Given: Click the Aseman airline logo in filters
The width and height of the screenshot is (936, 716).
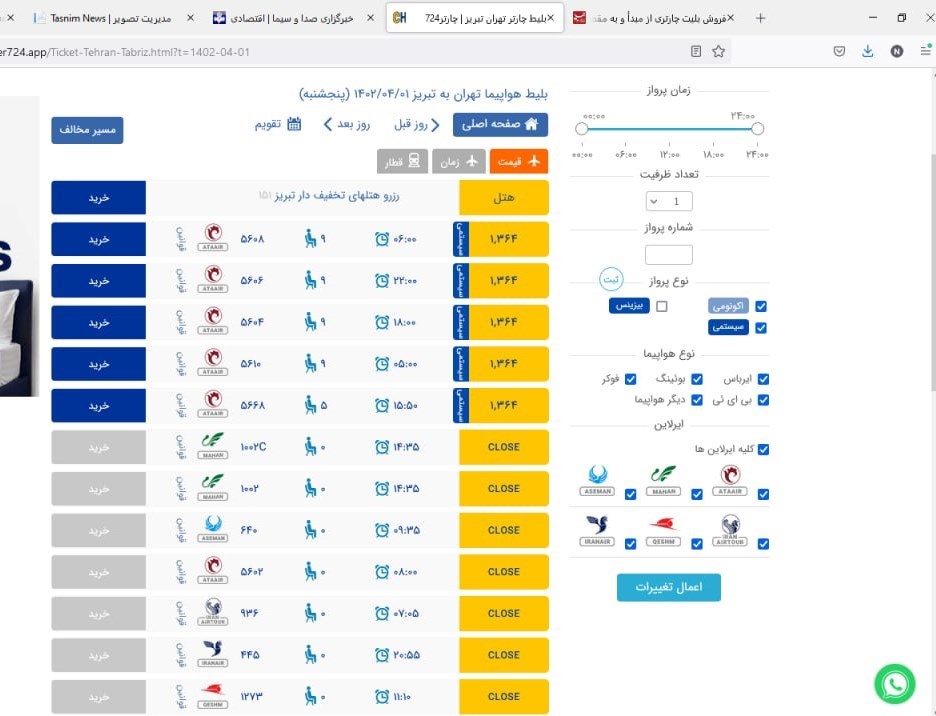Looking at the screenshot, I should point(597,481).
